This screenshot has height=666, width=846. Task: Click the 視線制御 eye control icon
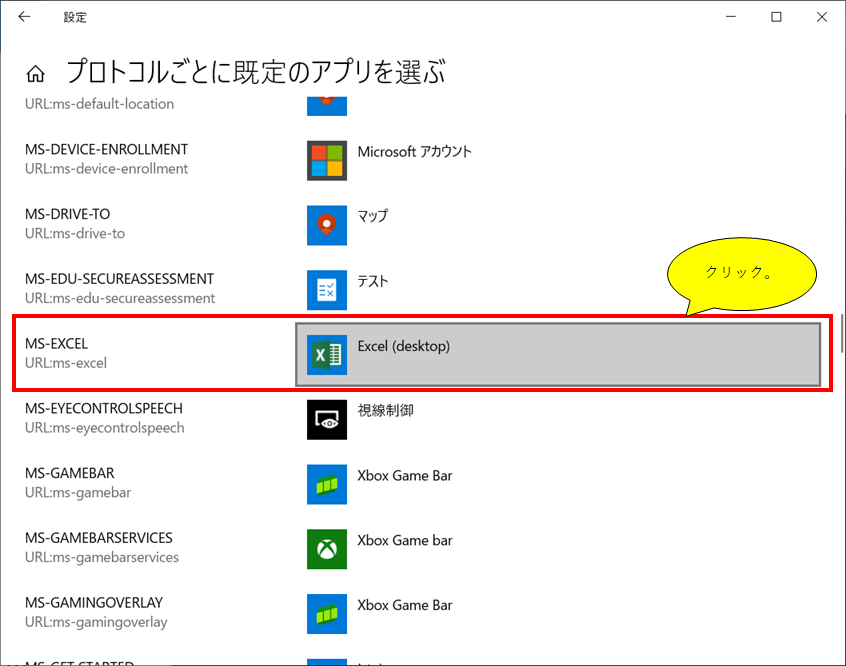click(326, 419)
